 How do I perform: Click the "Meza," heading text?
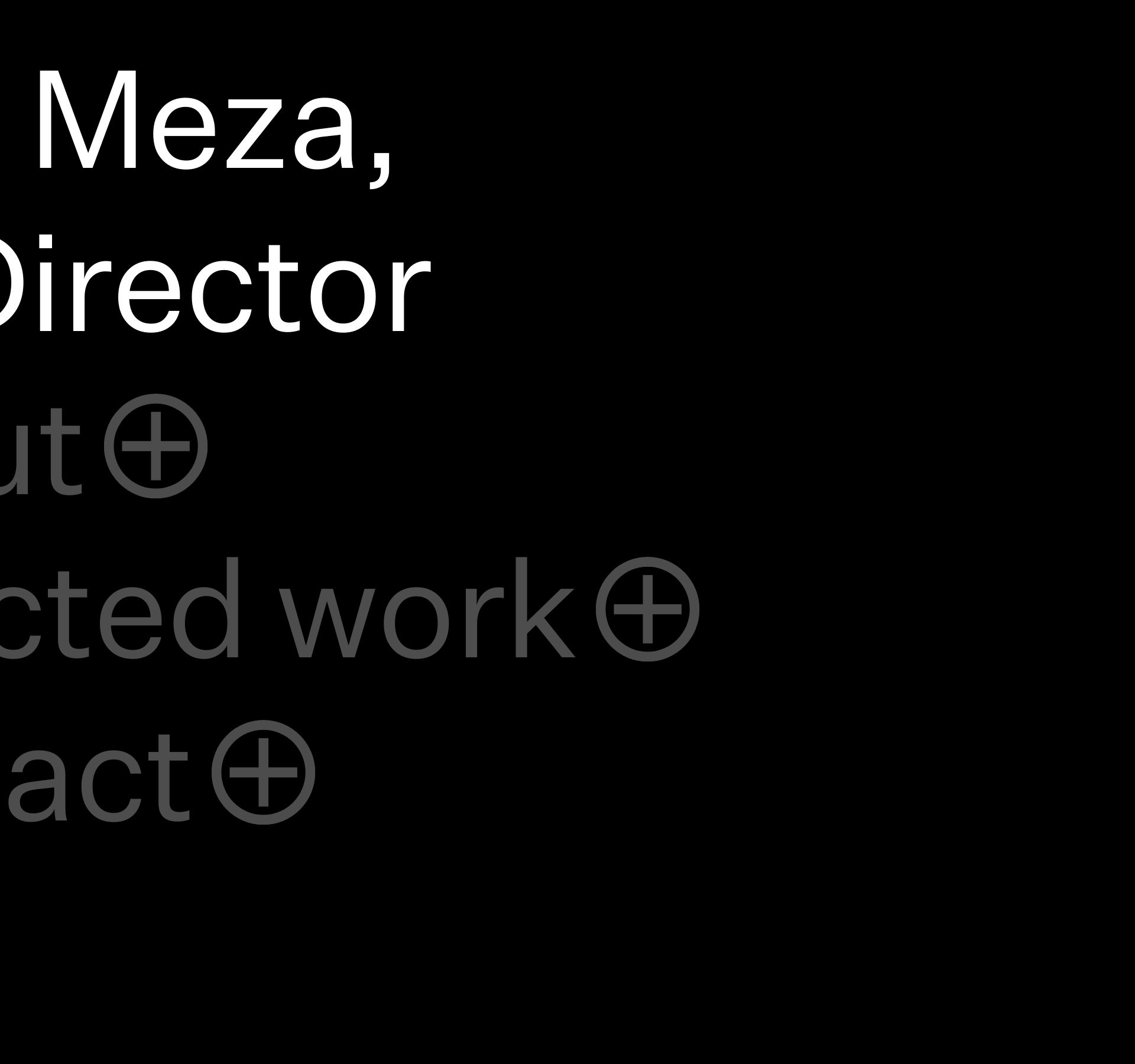(x=213, y=124)
